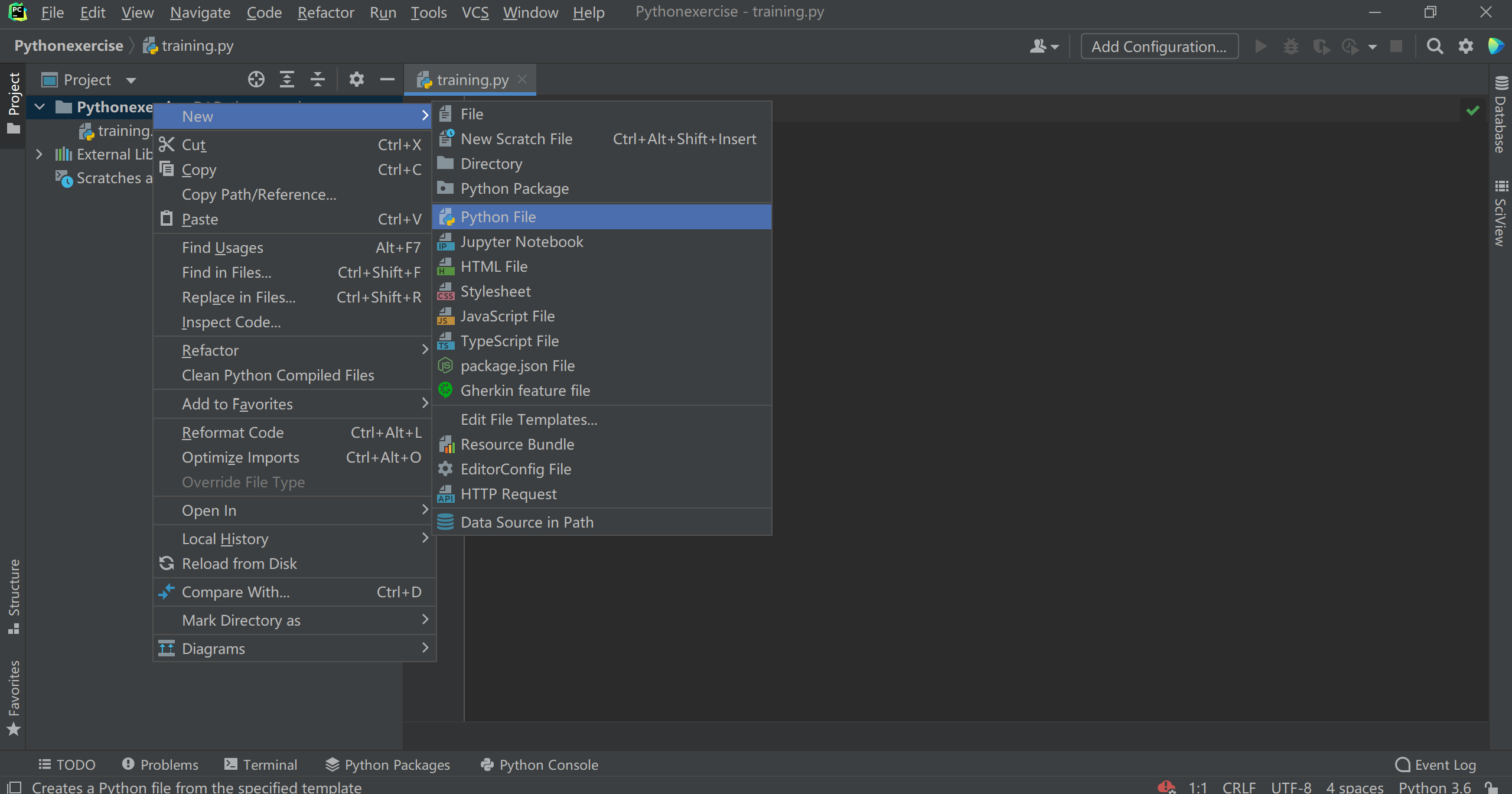Screen dimensions: 1512x794
Task: Click the Collapse All icon in Project panel
Action: [x=318, y=79]
